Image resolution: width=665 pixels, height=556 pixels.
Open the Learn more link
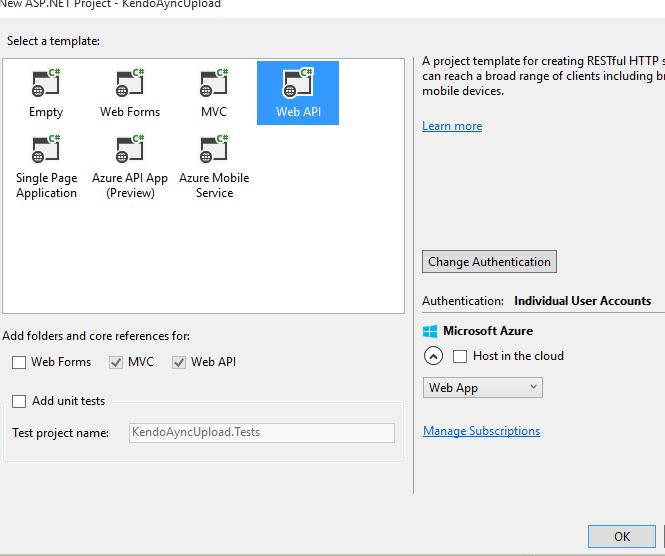(452, 126)
